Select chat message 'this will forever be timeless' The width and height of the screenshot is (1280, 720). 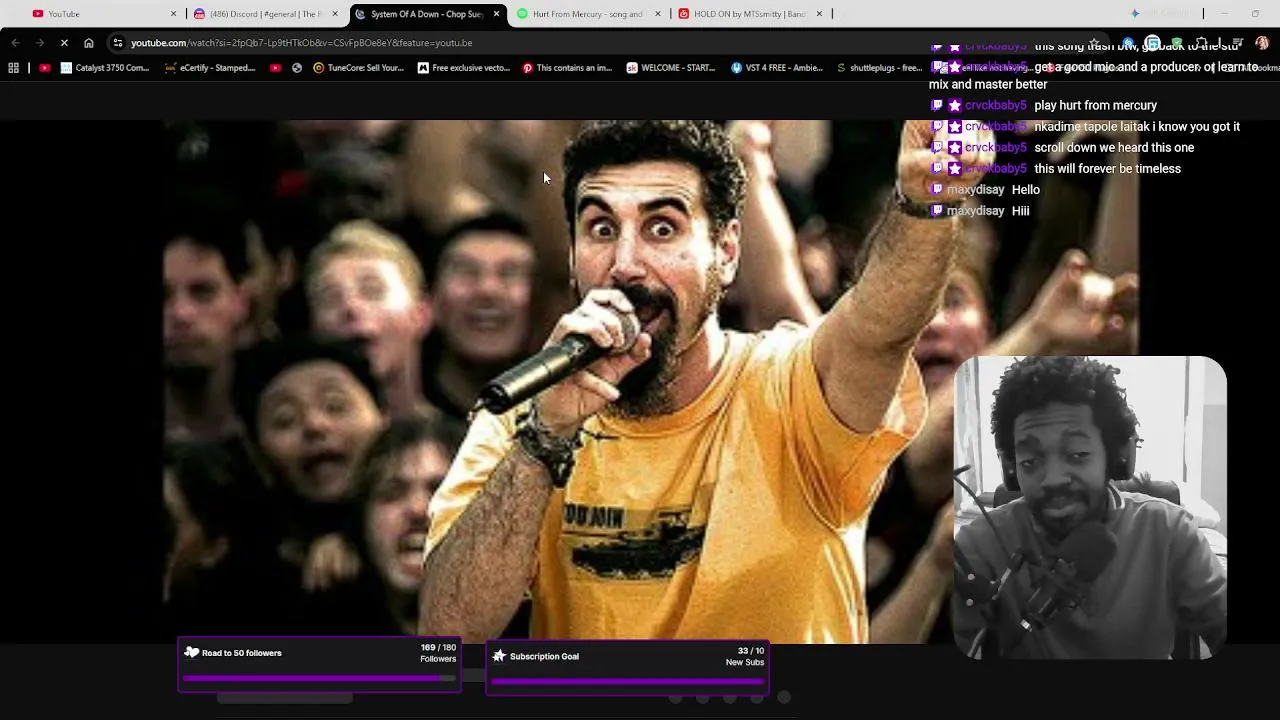pos(1107,168)
